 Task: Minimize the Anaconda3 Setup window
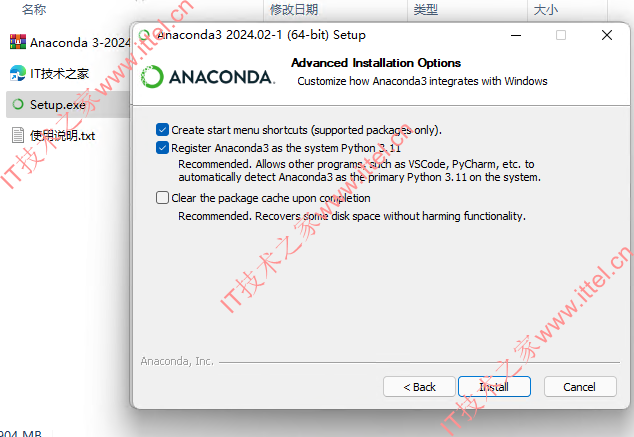point(516,36)
